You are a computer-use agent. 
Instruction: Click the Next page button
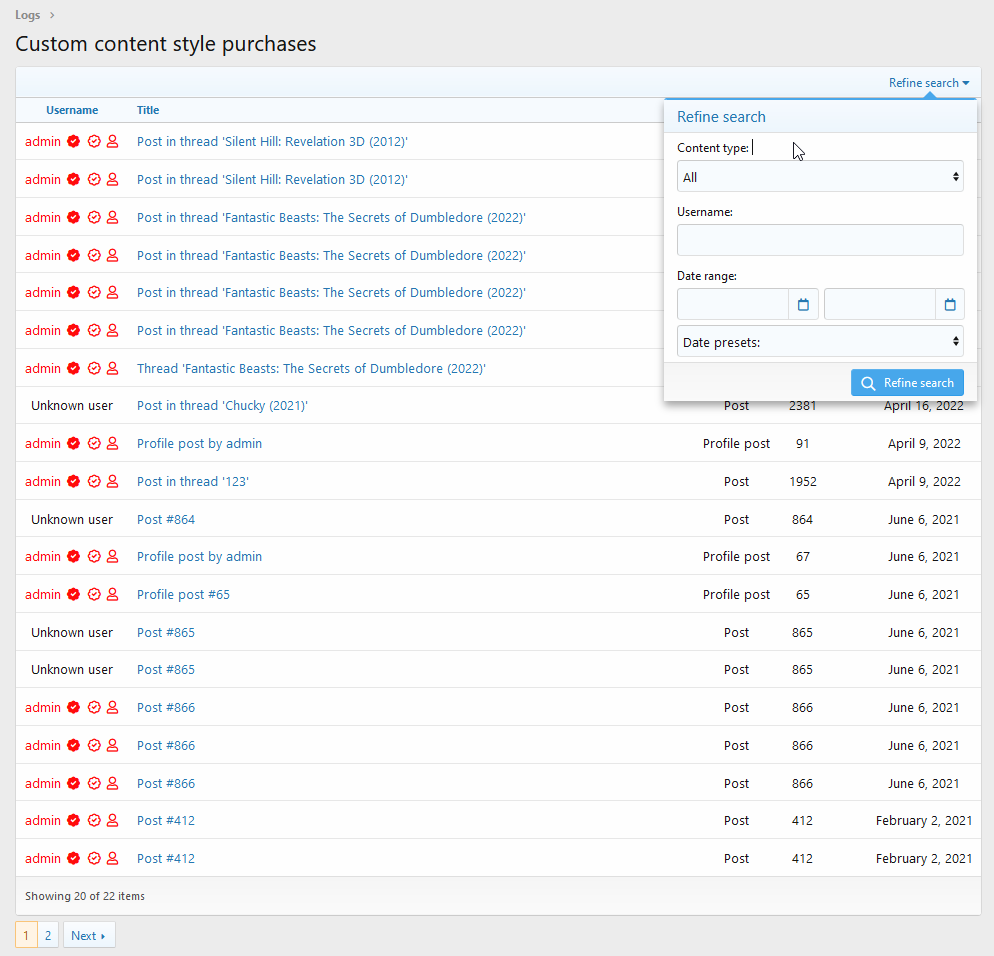89,936
